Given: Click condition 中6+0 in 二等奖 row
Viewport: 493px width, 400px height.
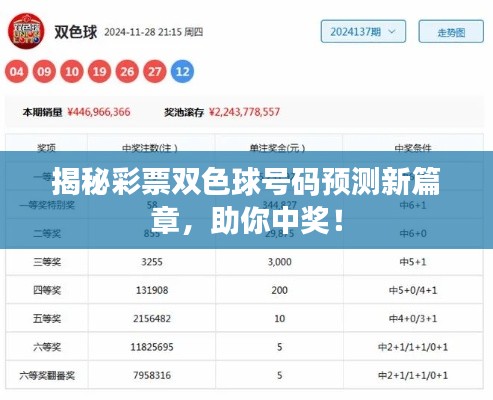Looking at the screenshot, I should (413, 233).
